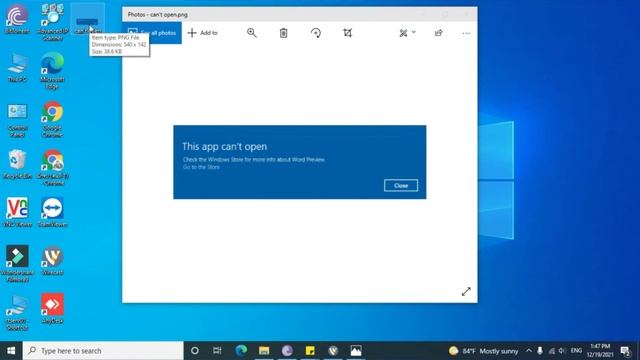Select the Advanced IP Scanner desktop icon
Viewport: 640px width, 360px height.
[52, 22]
